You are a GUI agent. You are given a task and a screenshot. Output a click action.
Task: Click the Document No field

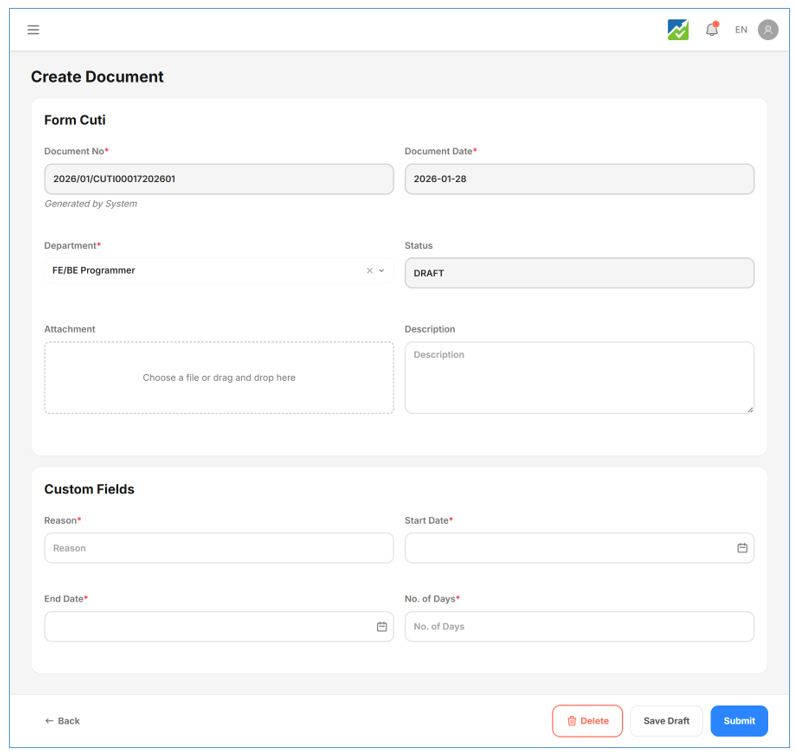[218, 179]
